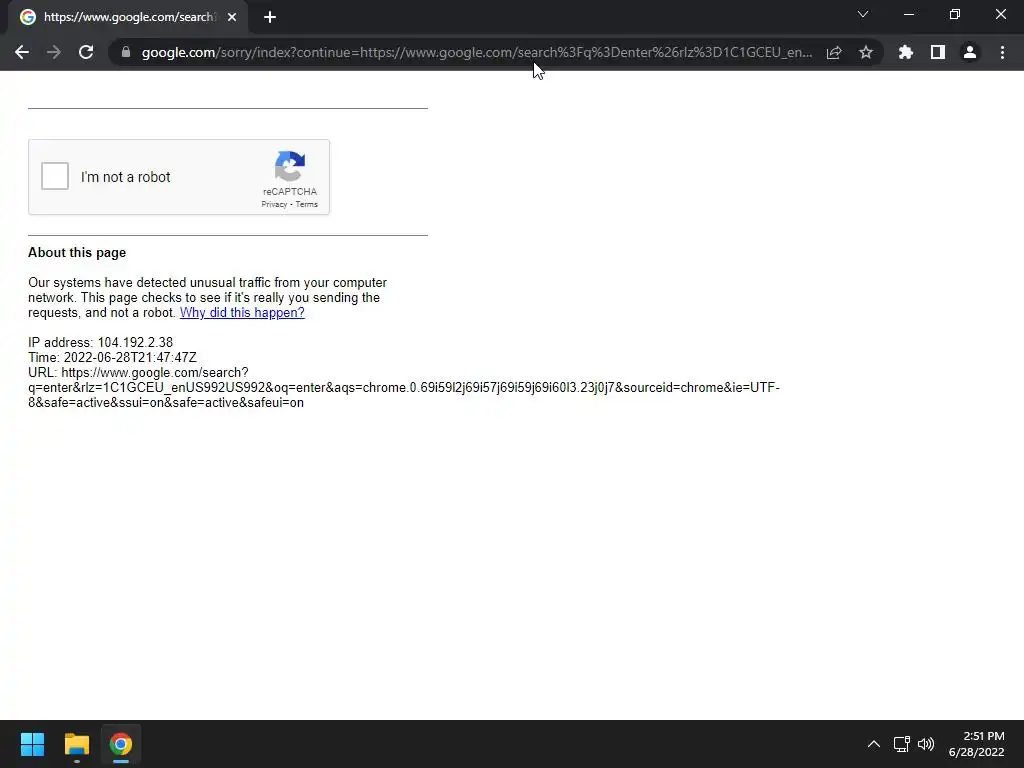Reload the current page
This screenshot has height=768, width=1024.
[86, 52]
